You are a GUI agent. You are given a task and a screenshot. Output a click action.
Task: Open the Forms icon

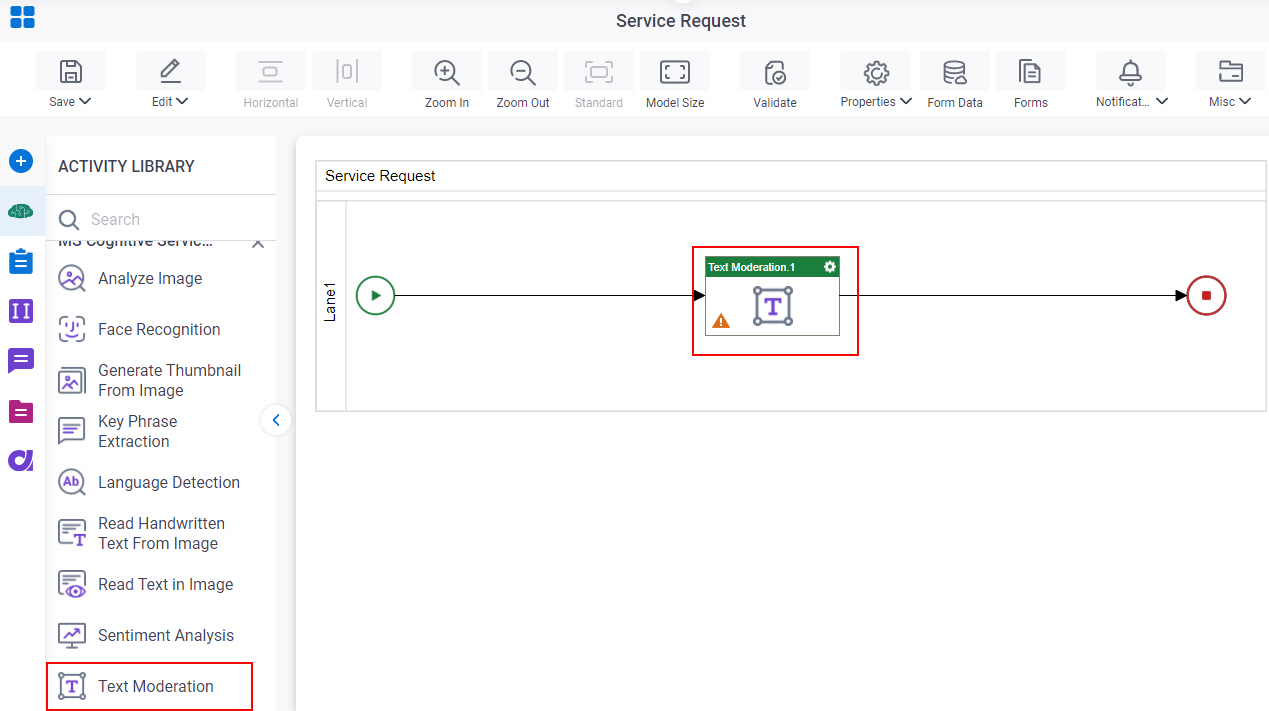point(1030,72)
